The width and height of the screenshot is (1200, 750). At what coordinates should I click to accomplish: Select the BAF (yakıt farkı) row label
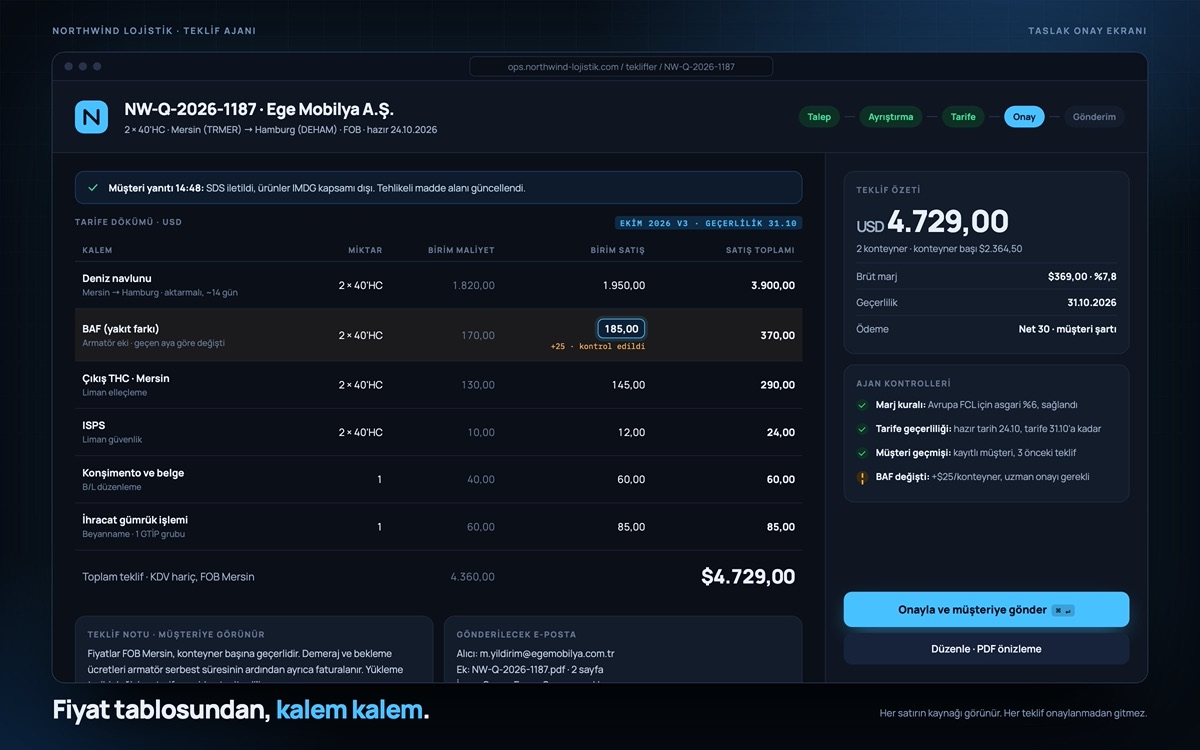click(x=121, y=329)
